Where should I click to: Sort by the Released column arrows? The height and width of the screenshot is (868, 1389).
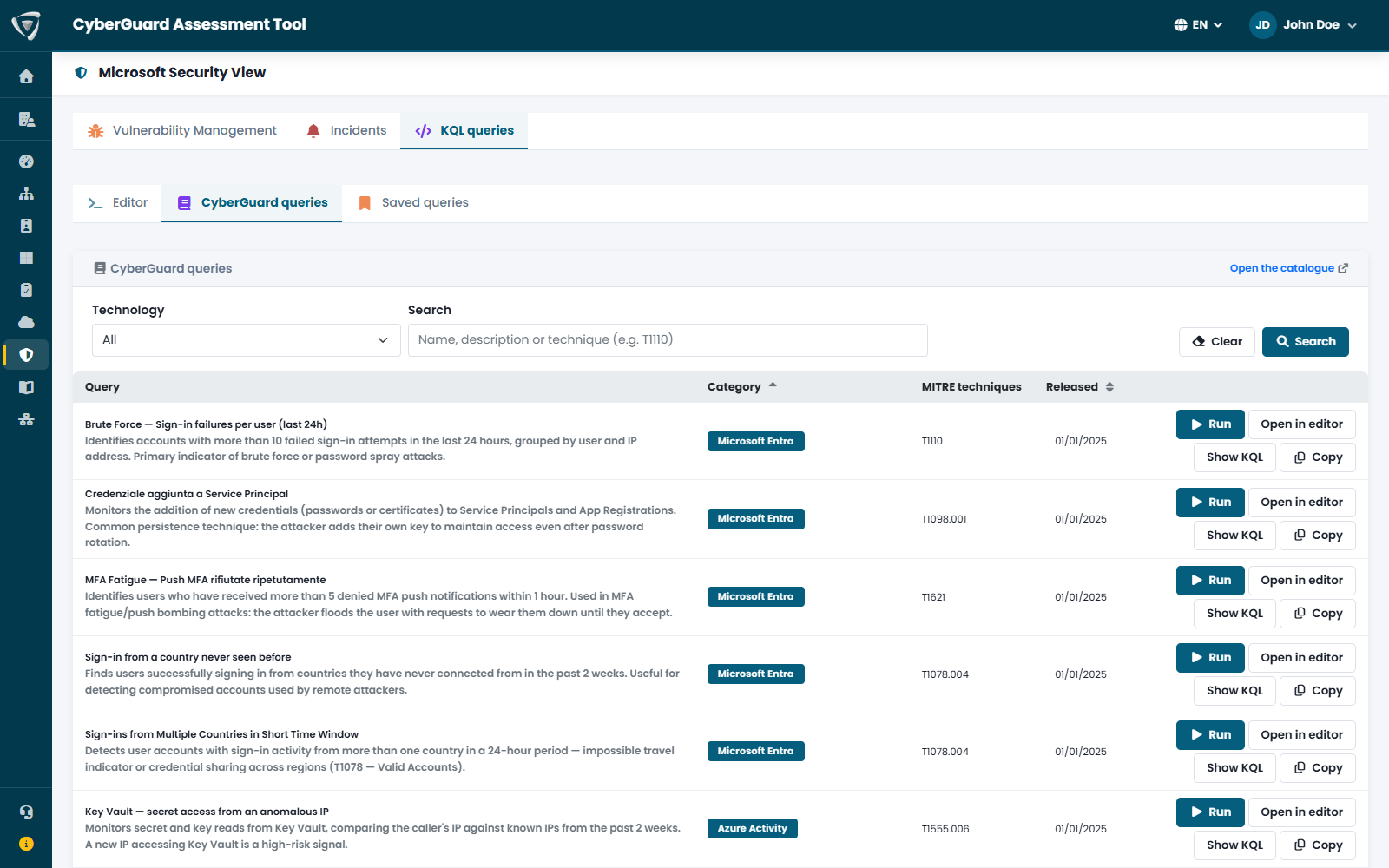(x=1109, y=387)
